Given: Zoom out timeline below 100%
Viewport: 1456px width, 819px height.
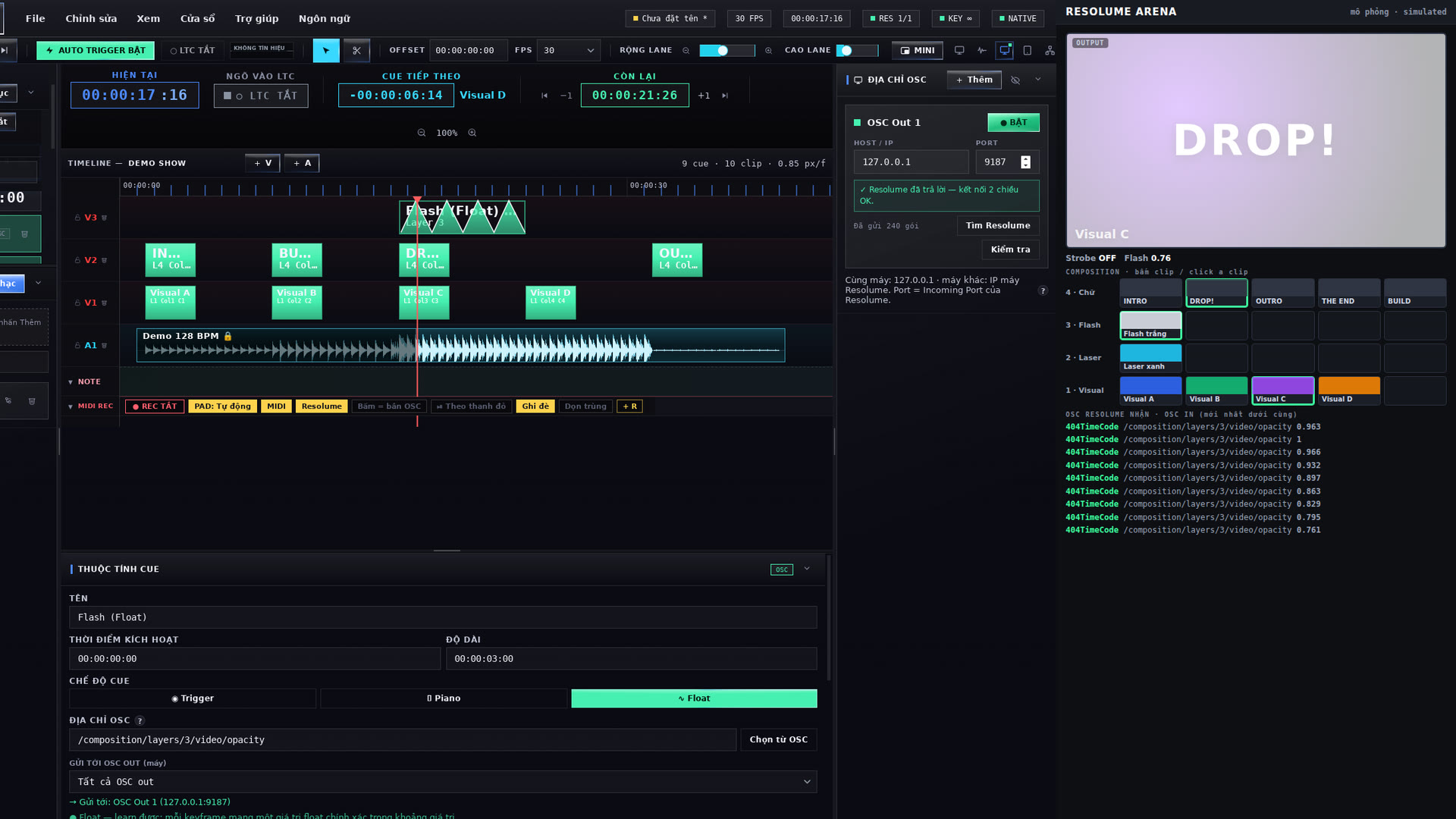Looking at the screenshot, I should coord(422,133).
